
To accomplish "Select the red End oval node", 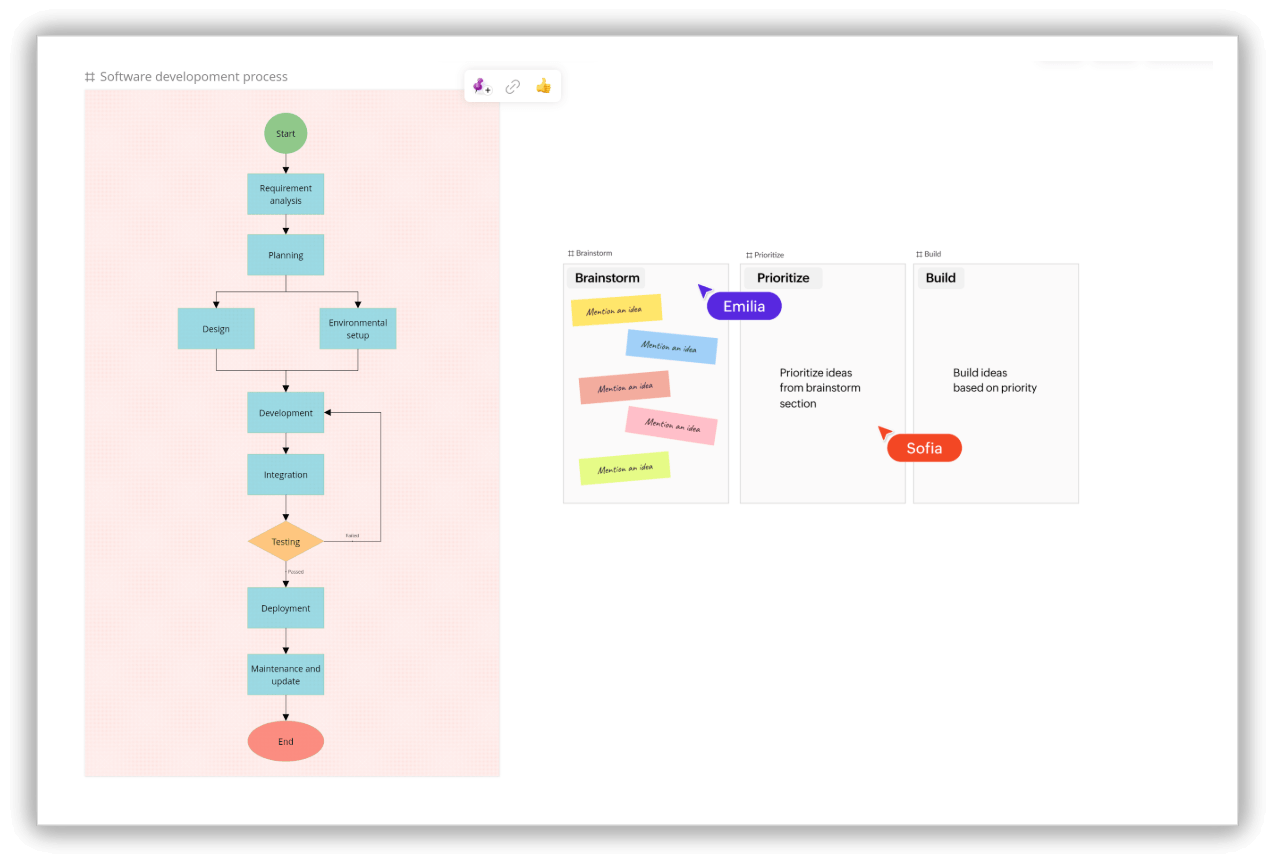I will tap(286, 742).
